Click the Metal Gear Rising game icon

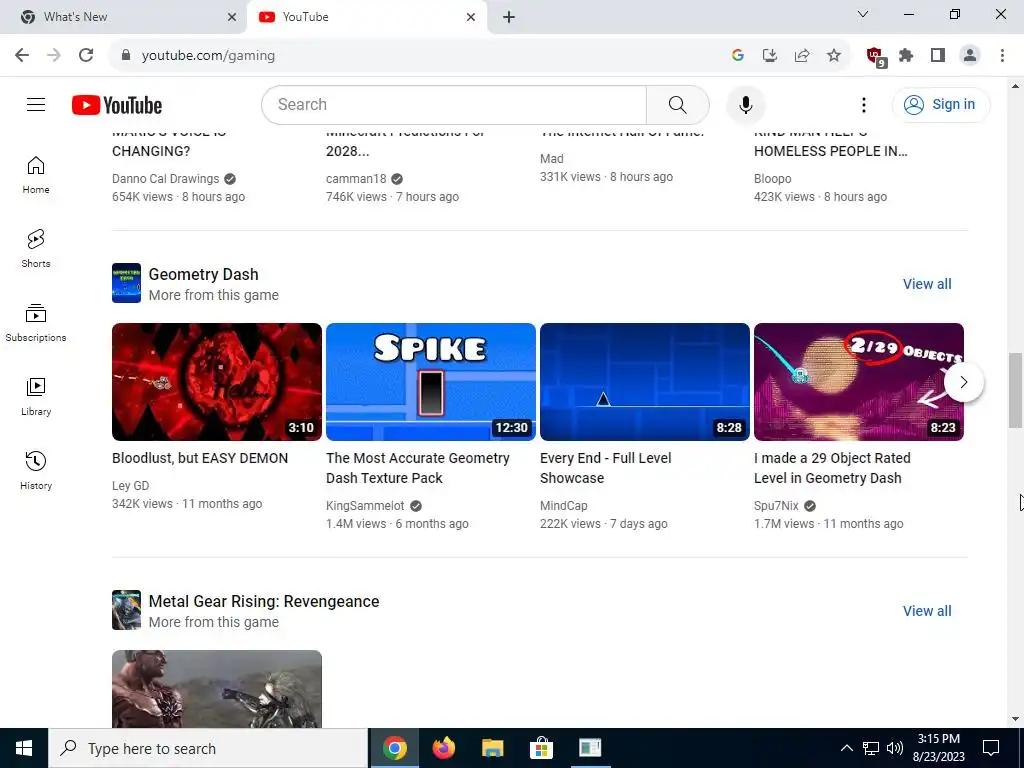click(x=126, y=610)
